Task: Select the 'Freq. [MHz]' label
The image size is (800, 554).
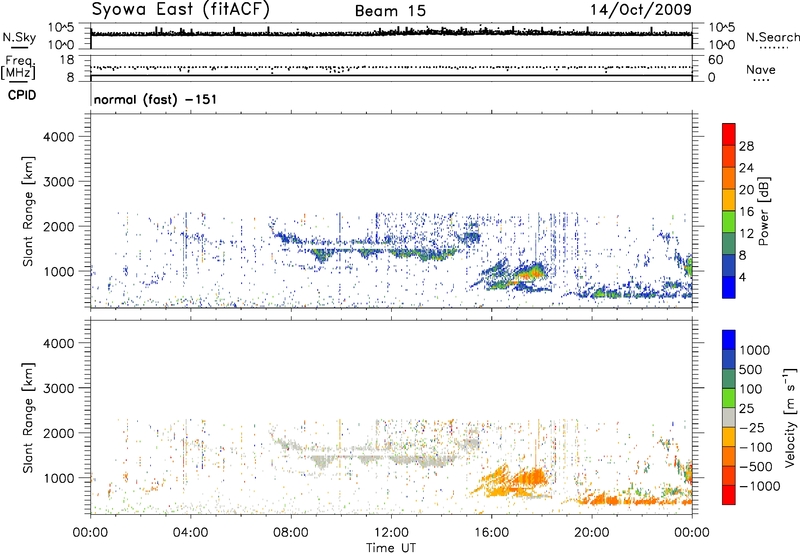Action: point(18,67)
